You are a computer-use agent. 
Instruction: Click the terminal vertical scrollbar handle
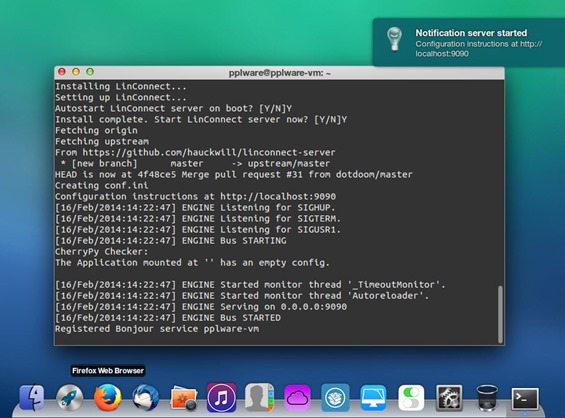pyautogui.click(x=500, y=314)
